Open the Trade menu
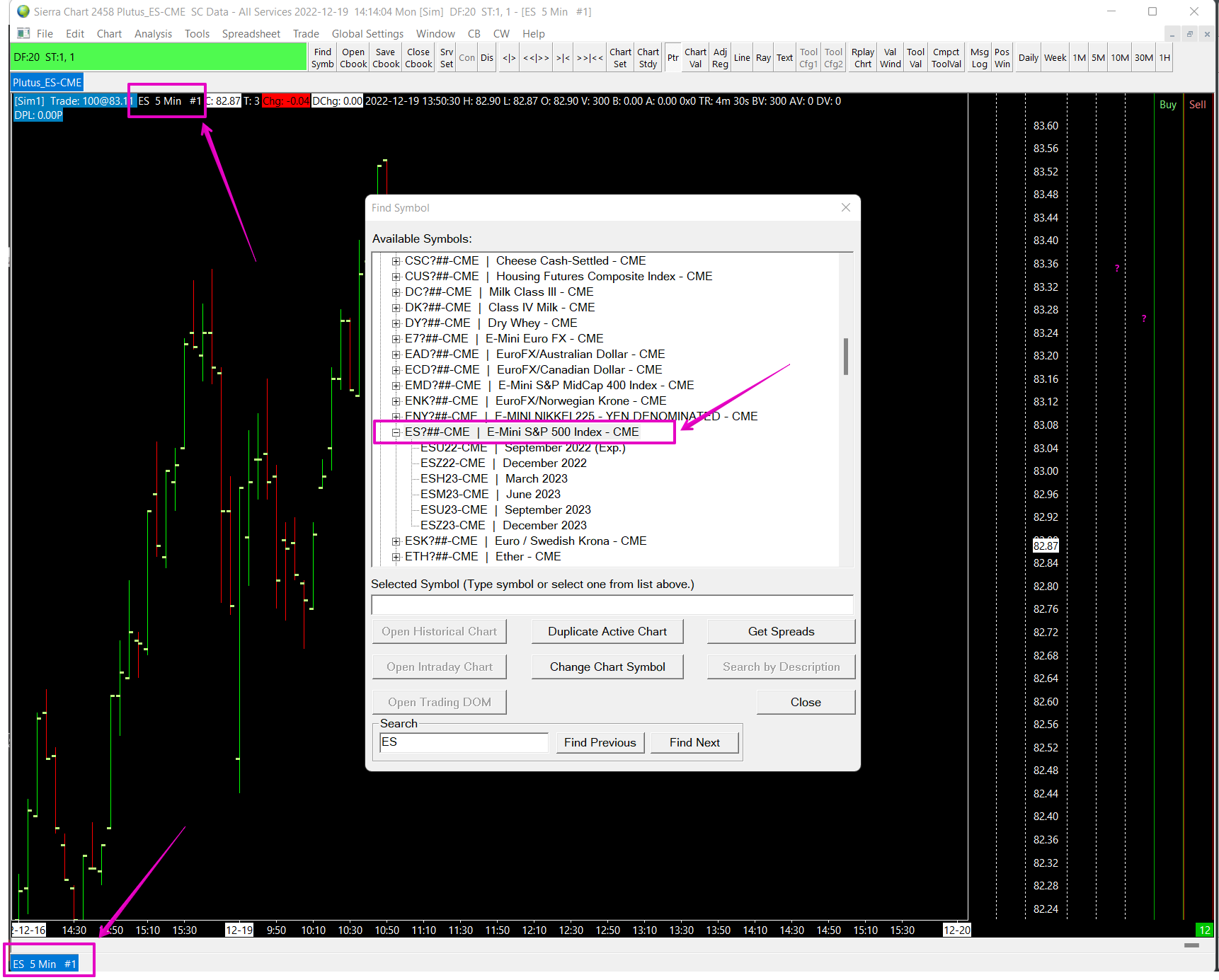 click(x=306, y=34)
